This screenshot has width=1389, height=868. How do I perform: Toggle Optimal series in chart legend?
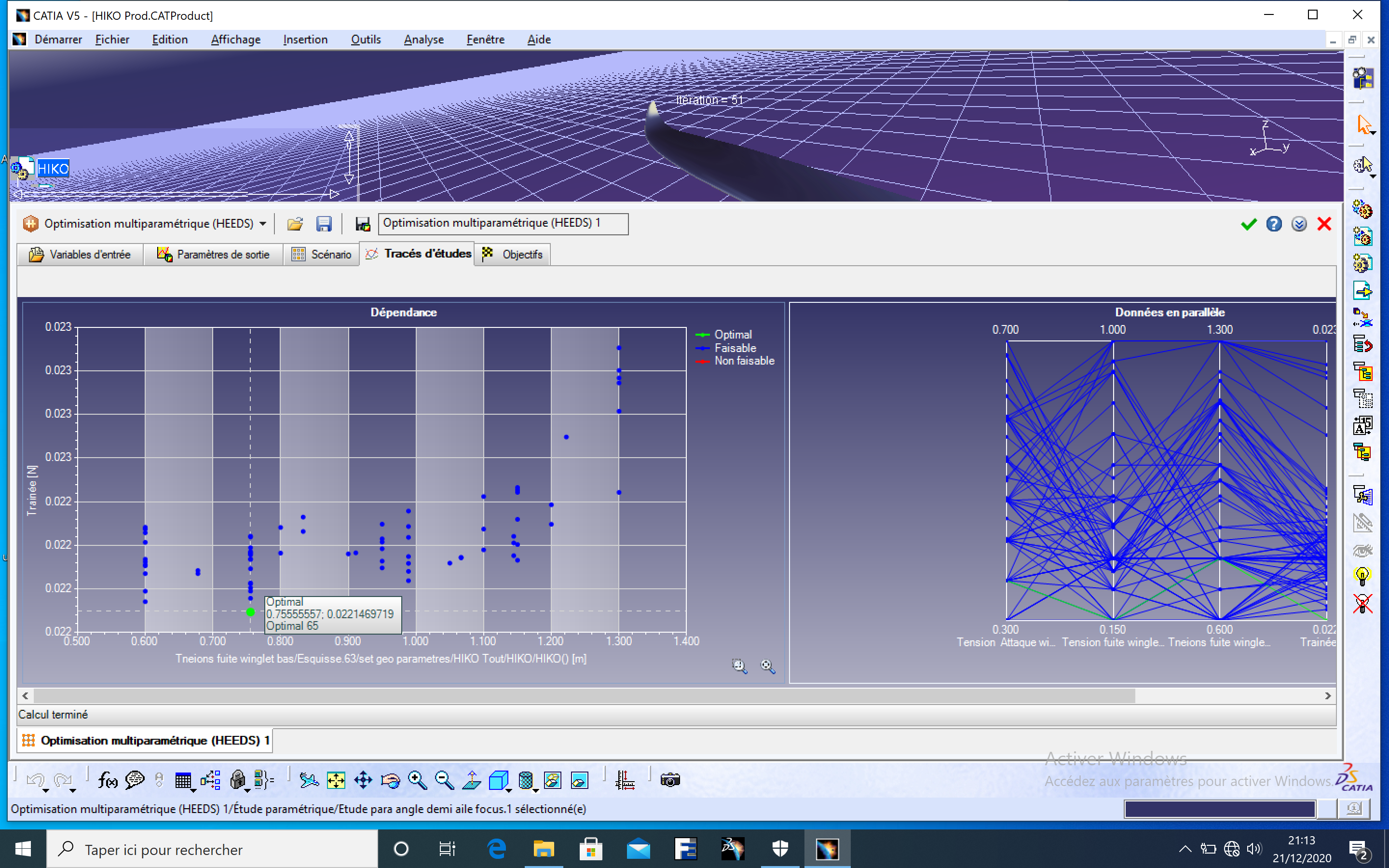pyautogui.click(x=733, y=335)
